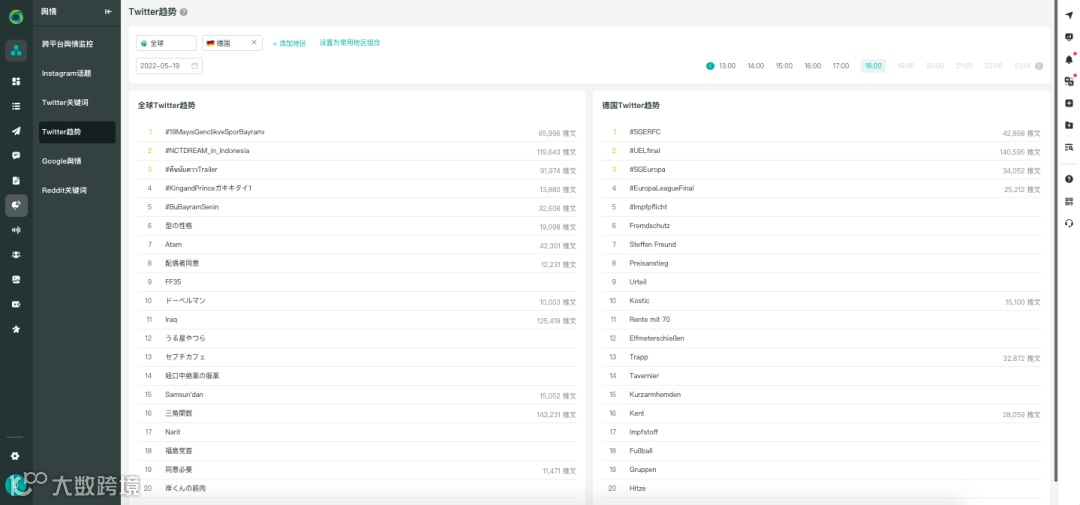This screenshot has height=505, width=1080.
Task: Open help question icon in right toolbar
Action: click(x=1069, y=179)
